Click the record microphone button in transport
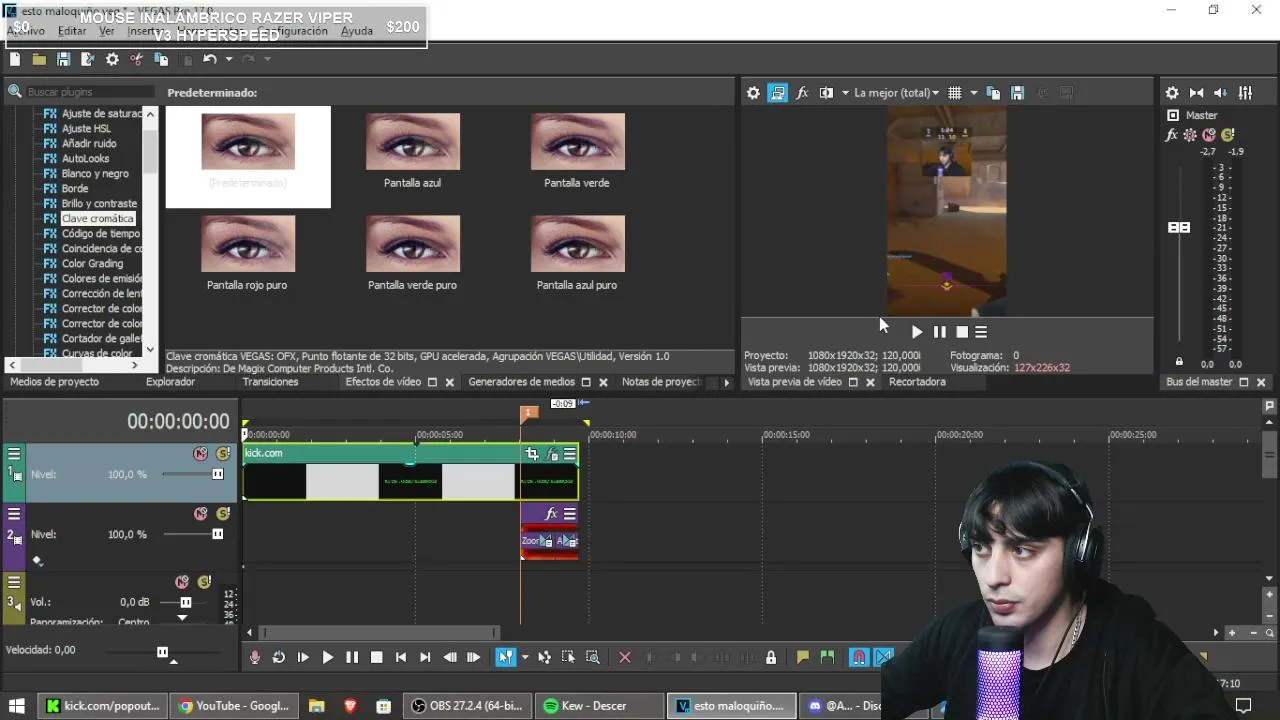This screenshot has width=1280, height=720. click(x=255, y=657)
